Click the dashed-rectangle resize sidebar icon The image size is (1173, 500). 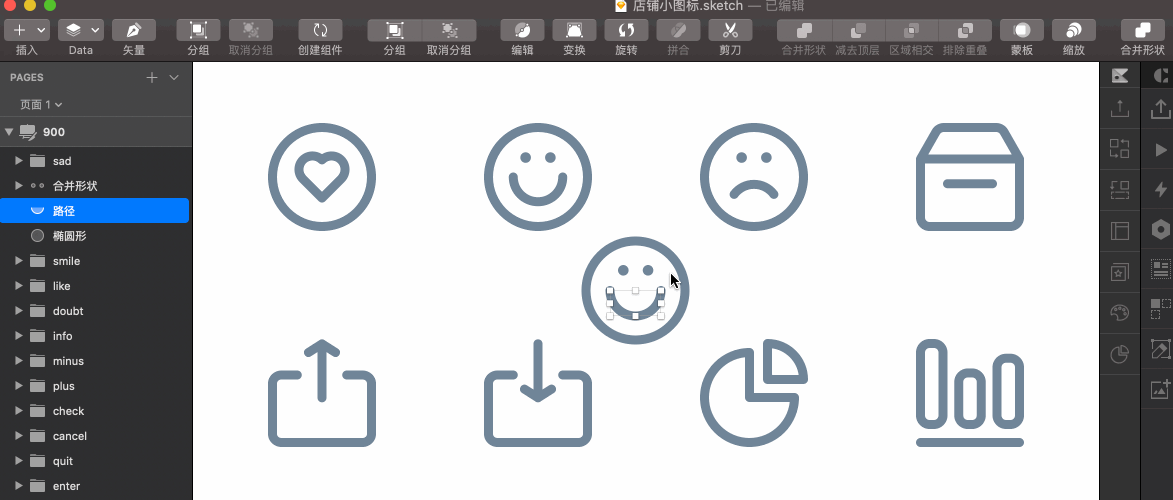pos(1120,189)
